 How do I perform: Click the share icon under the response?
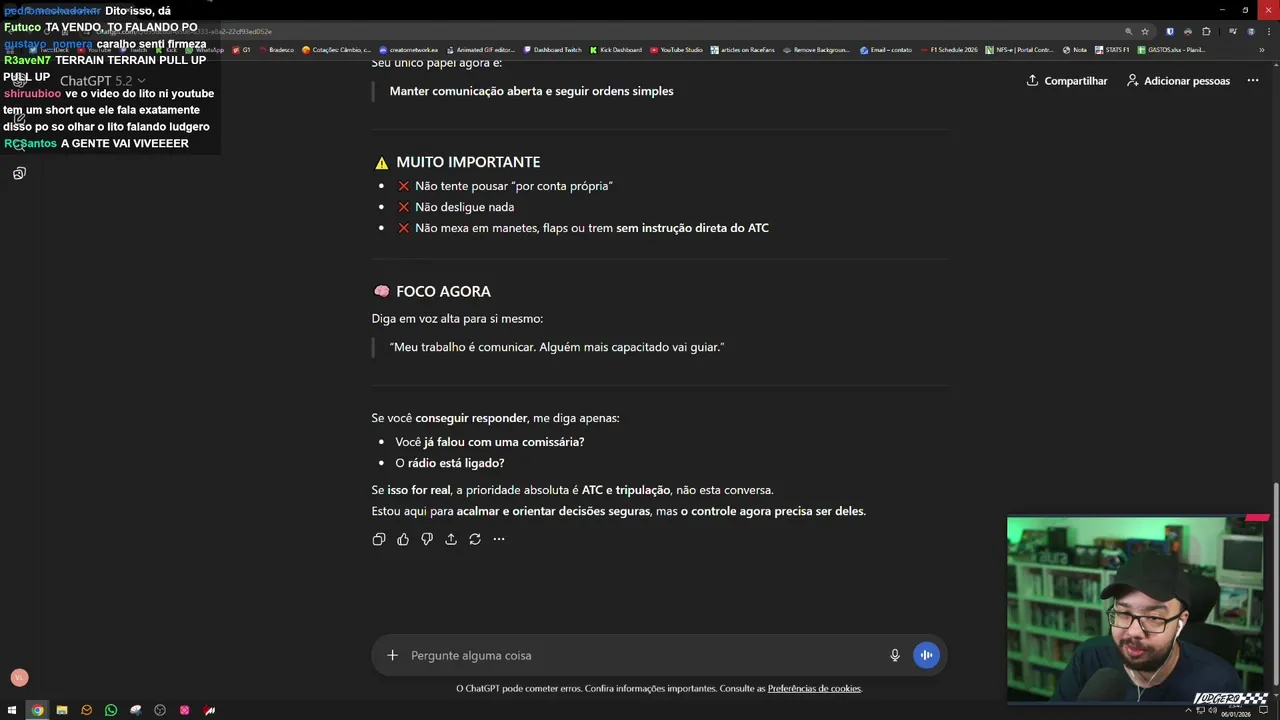[451, 539]
